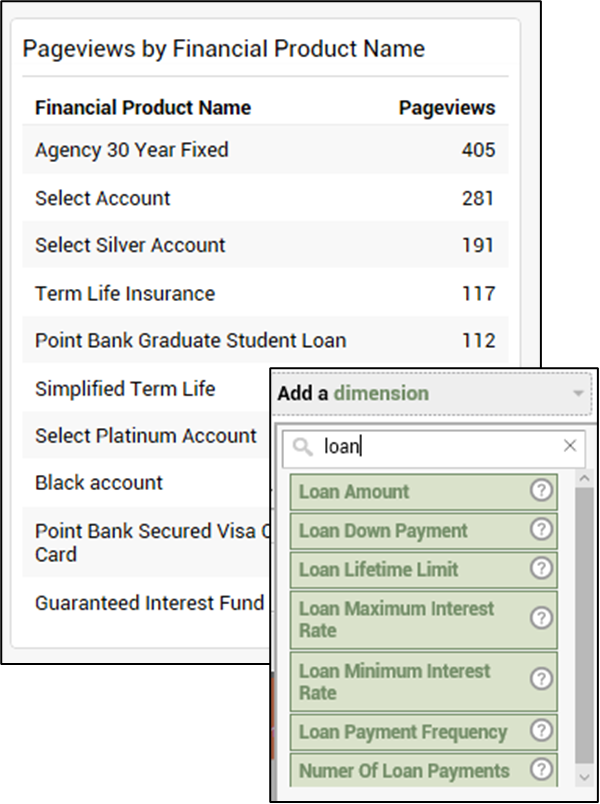The height and width of the screenshot is (804, 600).
Task: Sort by Pageviews column header
Action: point(447,108)
